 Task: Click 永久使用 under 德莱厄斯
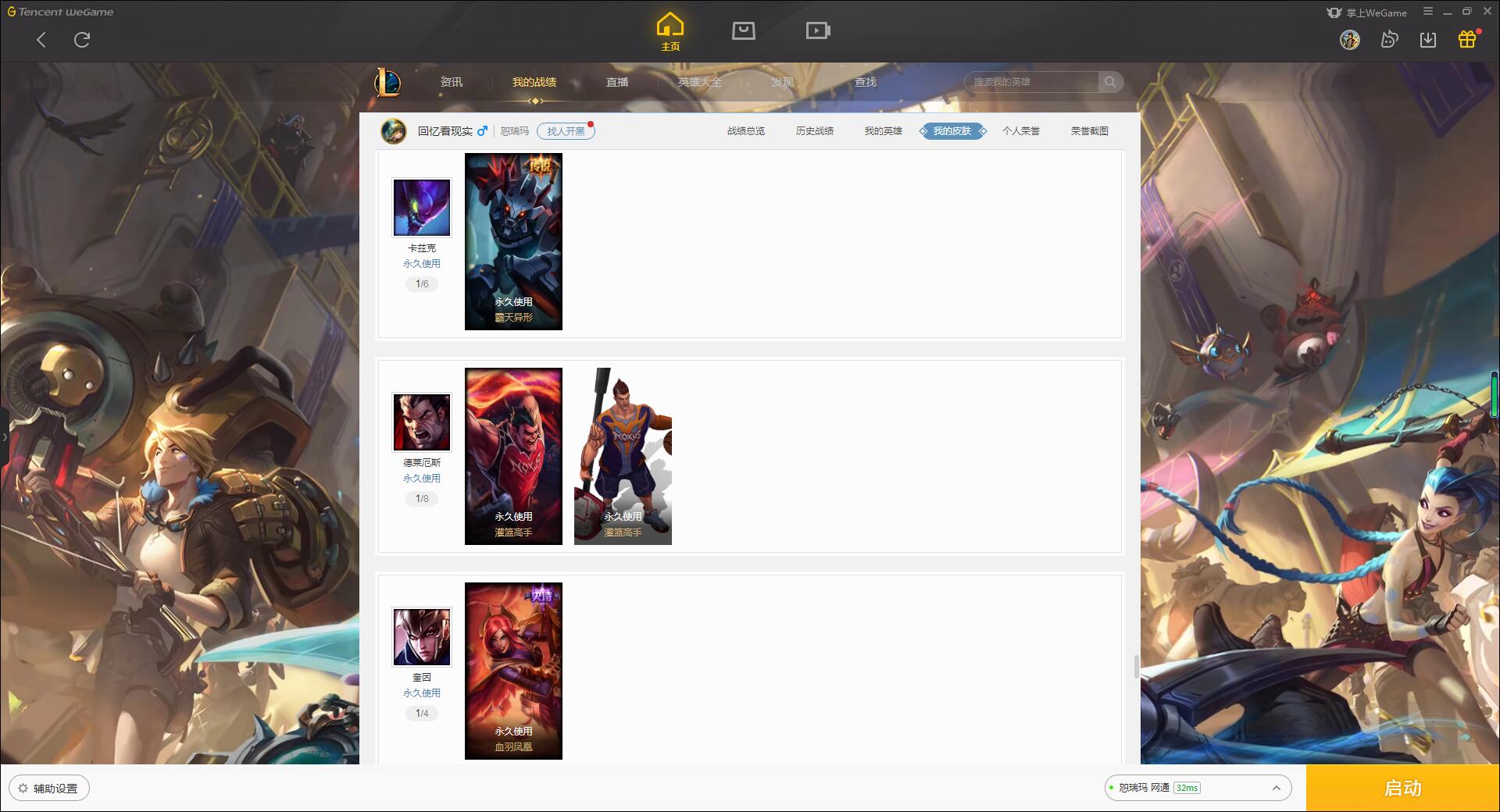[x=422, y=479]
